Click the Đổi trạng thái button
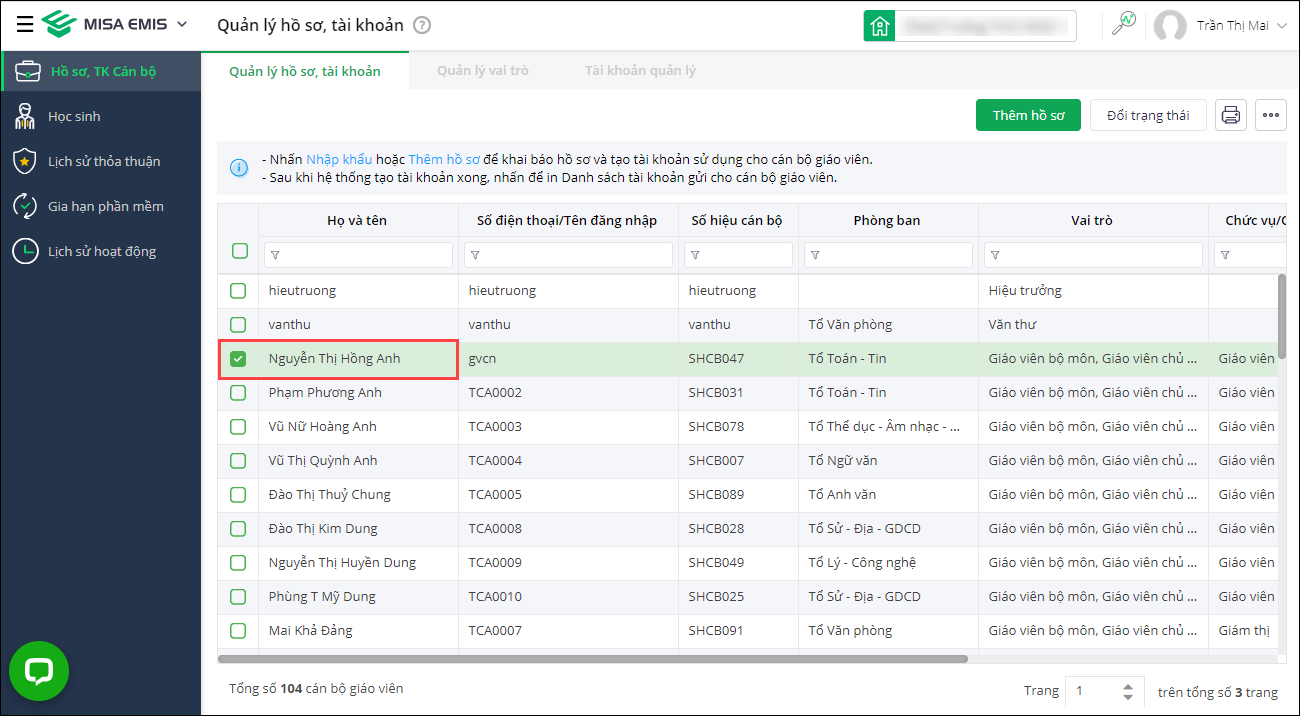The width and height of the screenshot is (1300, 716). (x=1148, y=115)
